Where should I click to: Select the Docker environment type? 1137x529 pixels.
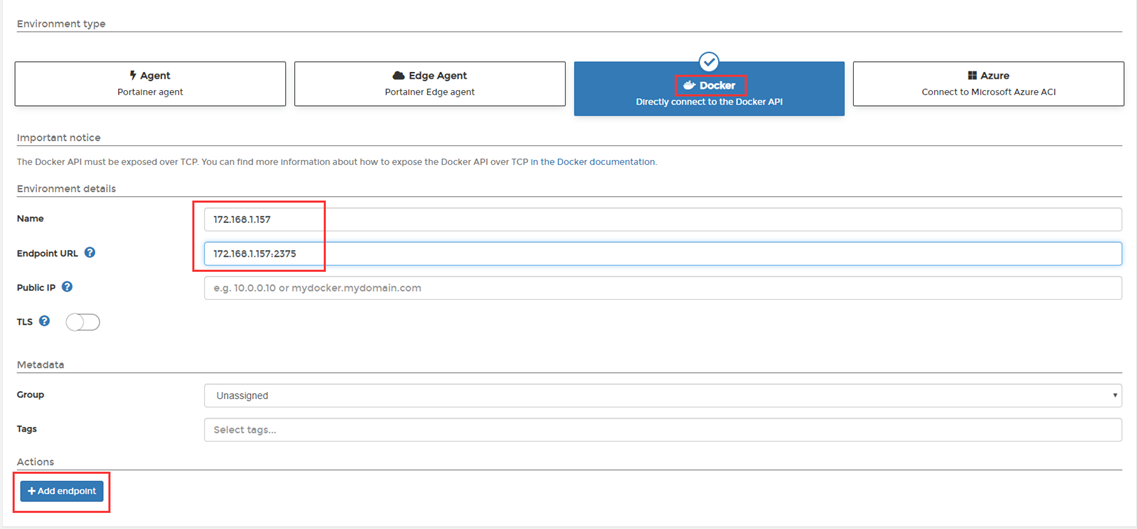point(709,88)
